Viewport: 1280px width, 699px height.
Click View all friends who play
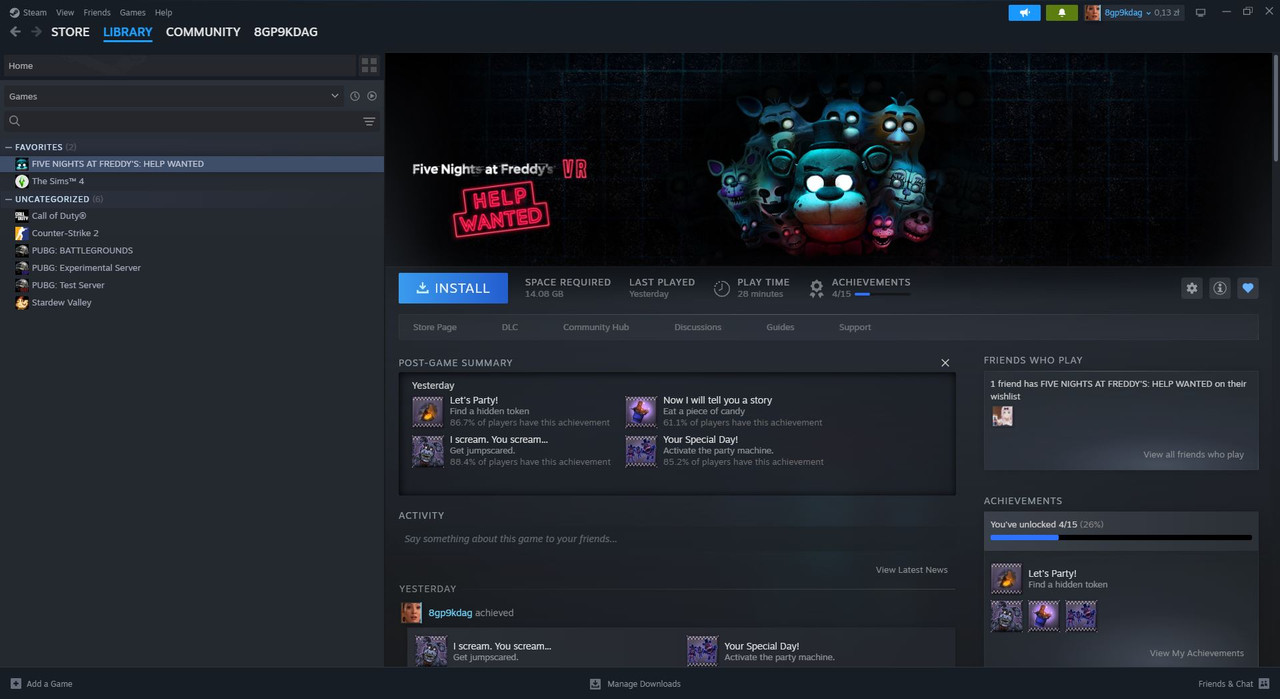click(x=1194, y=455)
